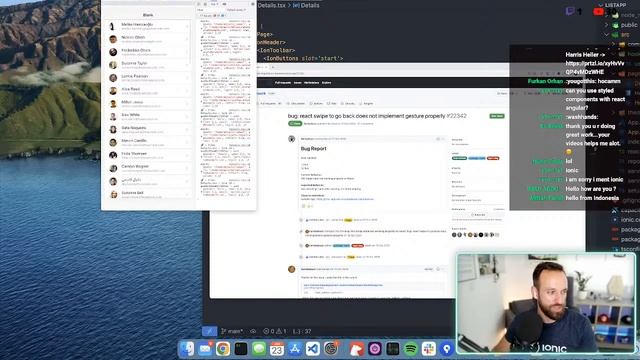Open Melike Hamzaoğlu contact in the list
The width and height of the screenshot is (640, 360).
coord(149,26)
